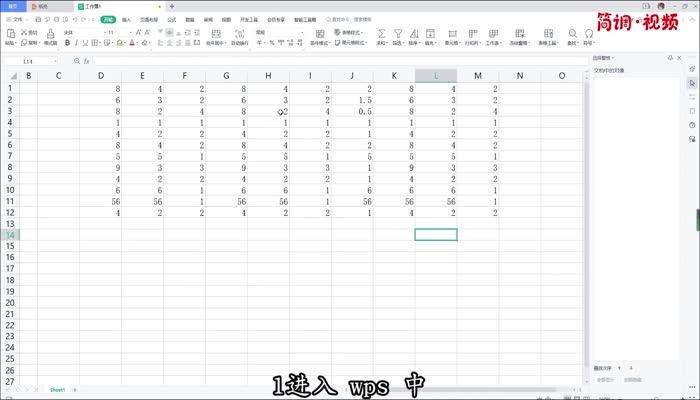Toggle bold formatting
The height and width of the screenshot is (400, 700).
click(67, 43)
